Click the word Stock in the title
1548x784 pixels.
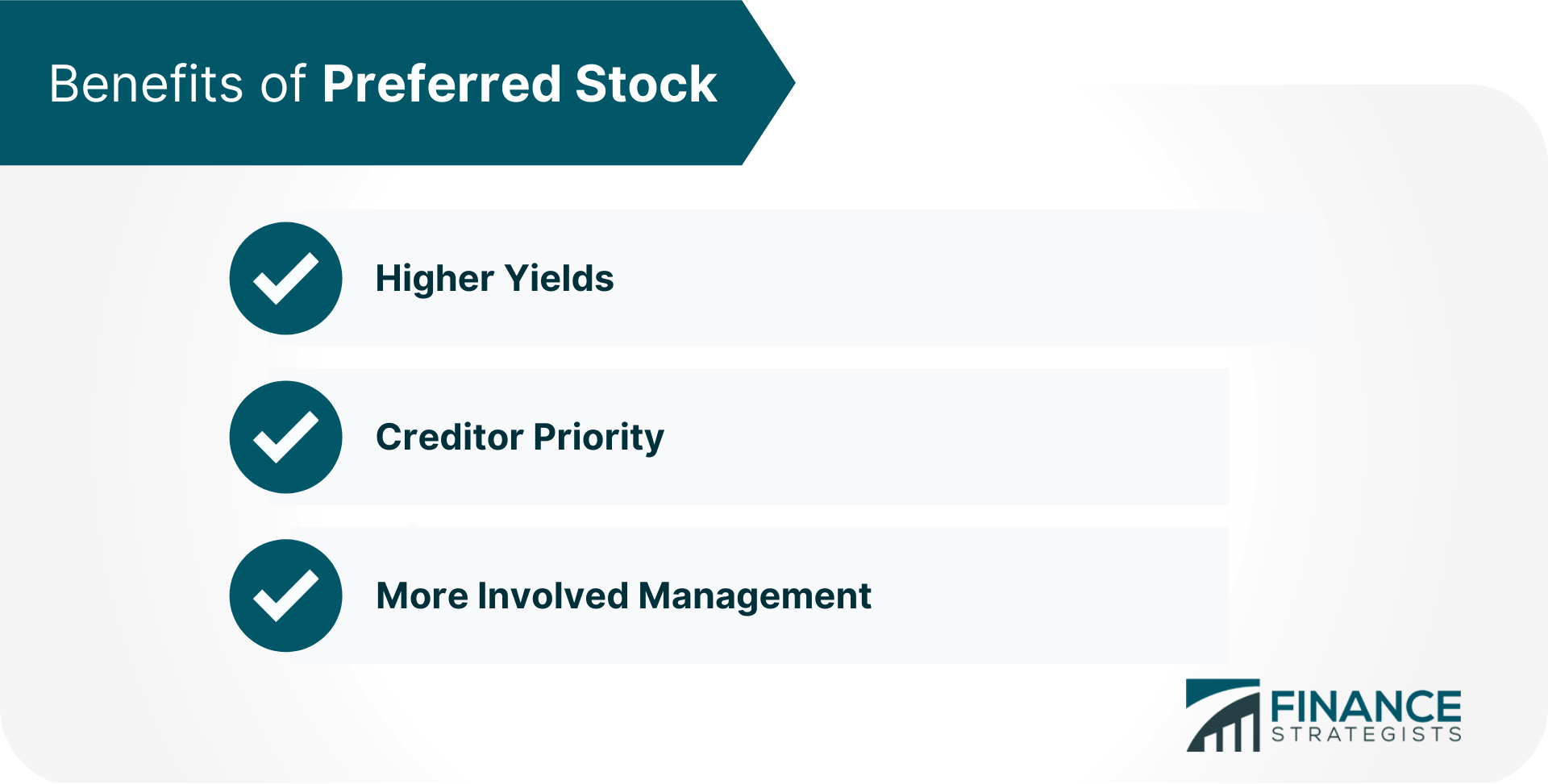click(646, 84)
